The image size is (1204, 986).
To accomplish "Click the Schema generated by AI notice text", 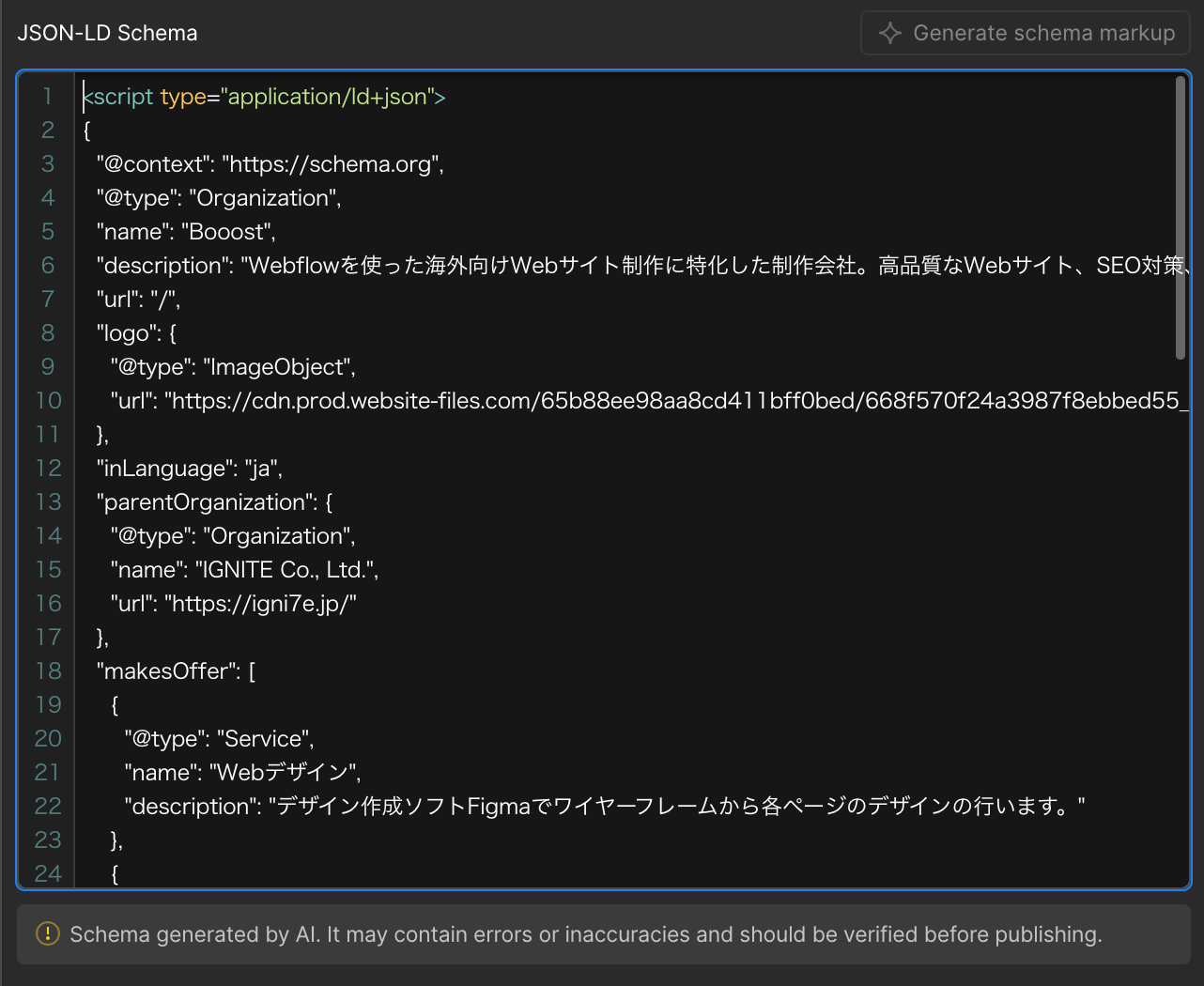I will 586,934.
